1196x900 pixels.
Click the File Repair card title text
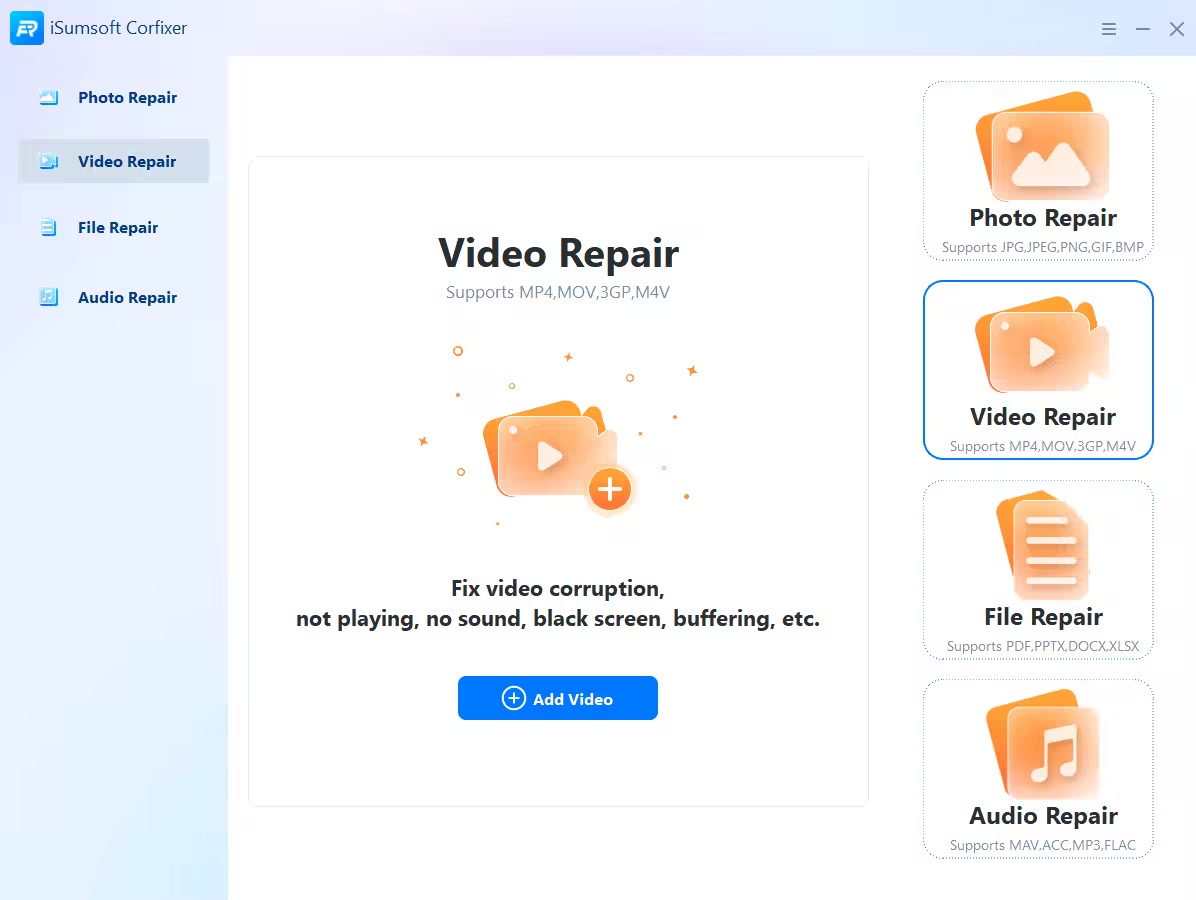pyautogui.click(x=1043, y=617)
